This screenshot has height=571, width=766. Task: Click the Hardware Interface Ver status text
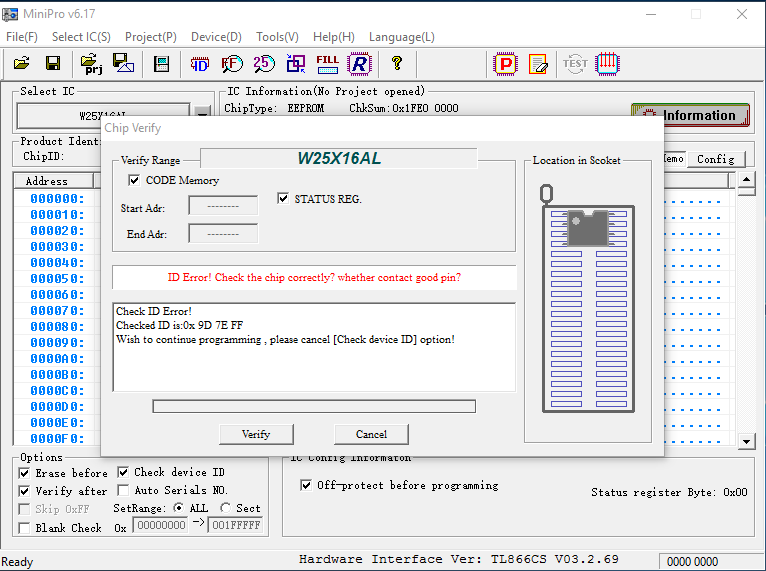[459, 559]
